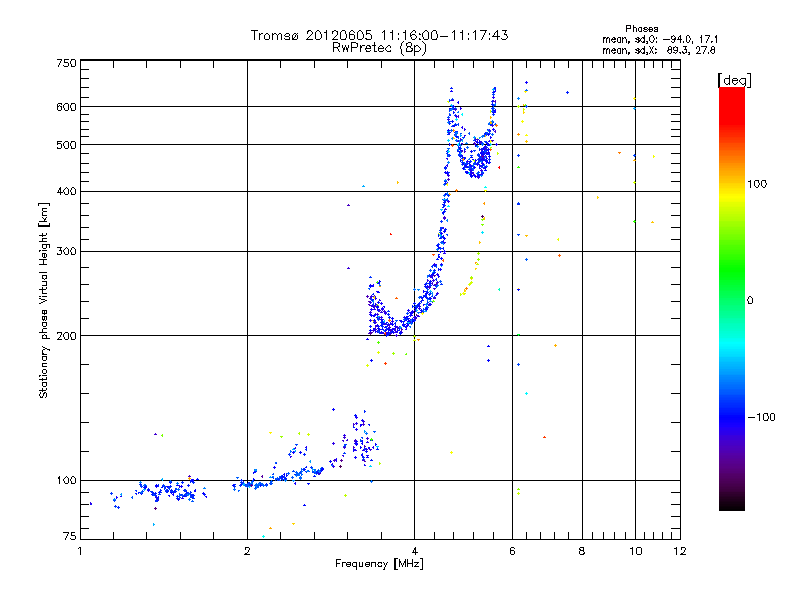This screenshot has height=600, width=800.
Task: Click the 'mean, sd,X: 89.3, 27.8' line
Action: point(659,50)
